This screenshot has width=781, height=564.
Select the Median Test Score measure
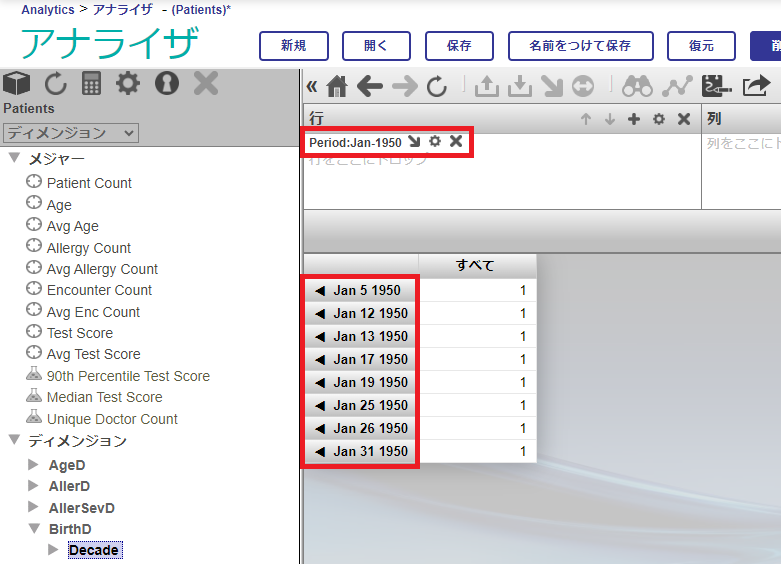coord(104,397)
